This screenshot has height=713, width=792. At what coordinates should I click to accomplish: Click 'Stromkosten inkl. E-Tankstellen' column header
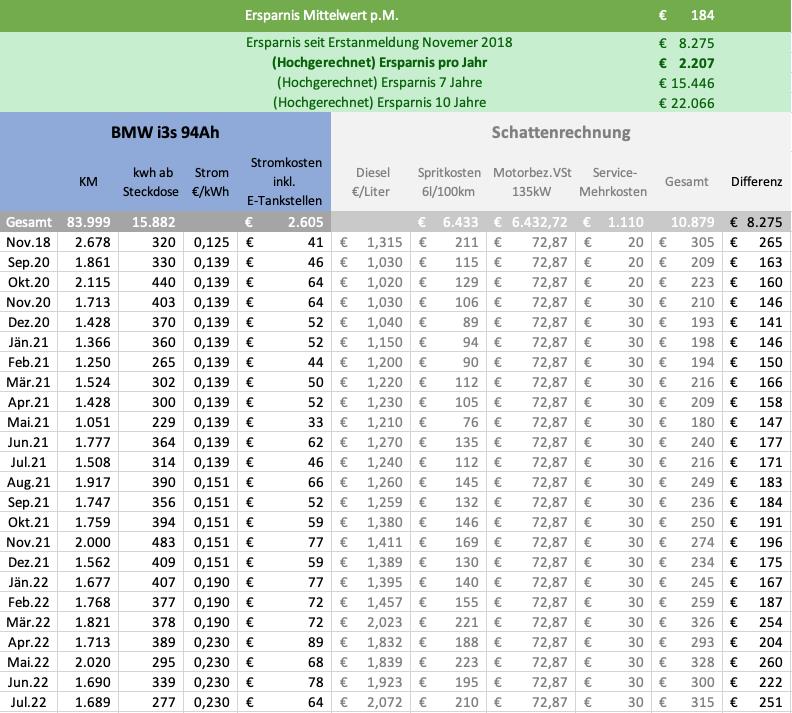pos(284,182)
